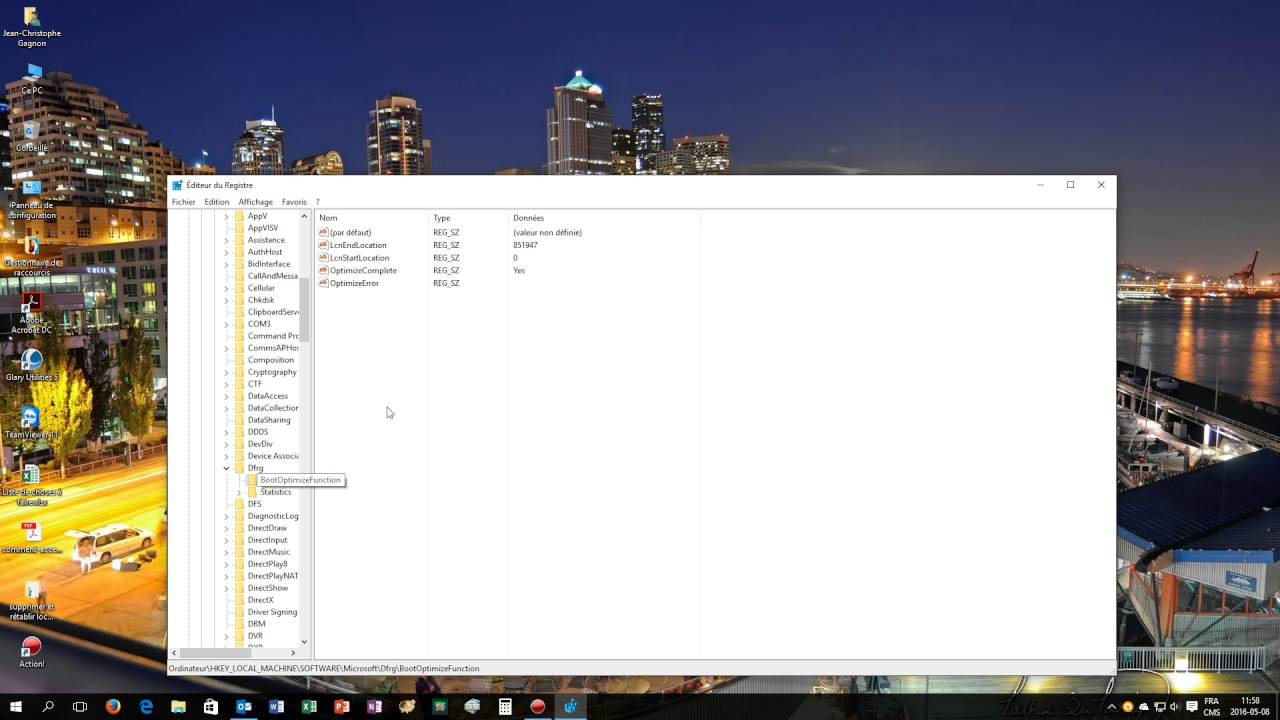Select the Corbeille recycle bin desktop icon

click(32, 137)
